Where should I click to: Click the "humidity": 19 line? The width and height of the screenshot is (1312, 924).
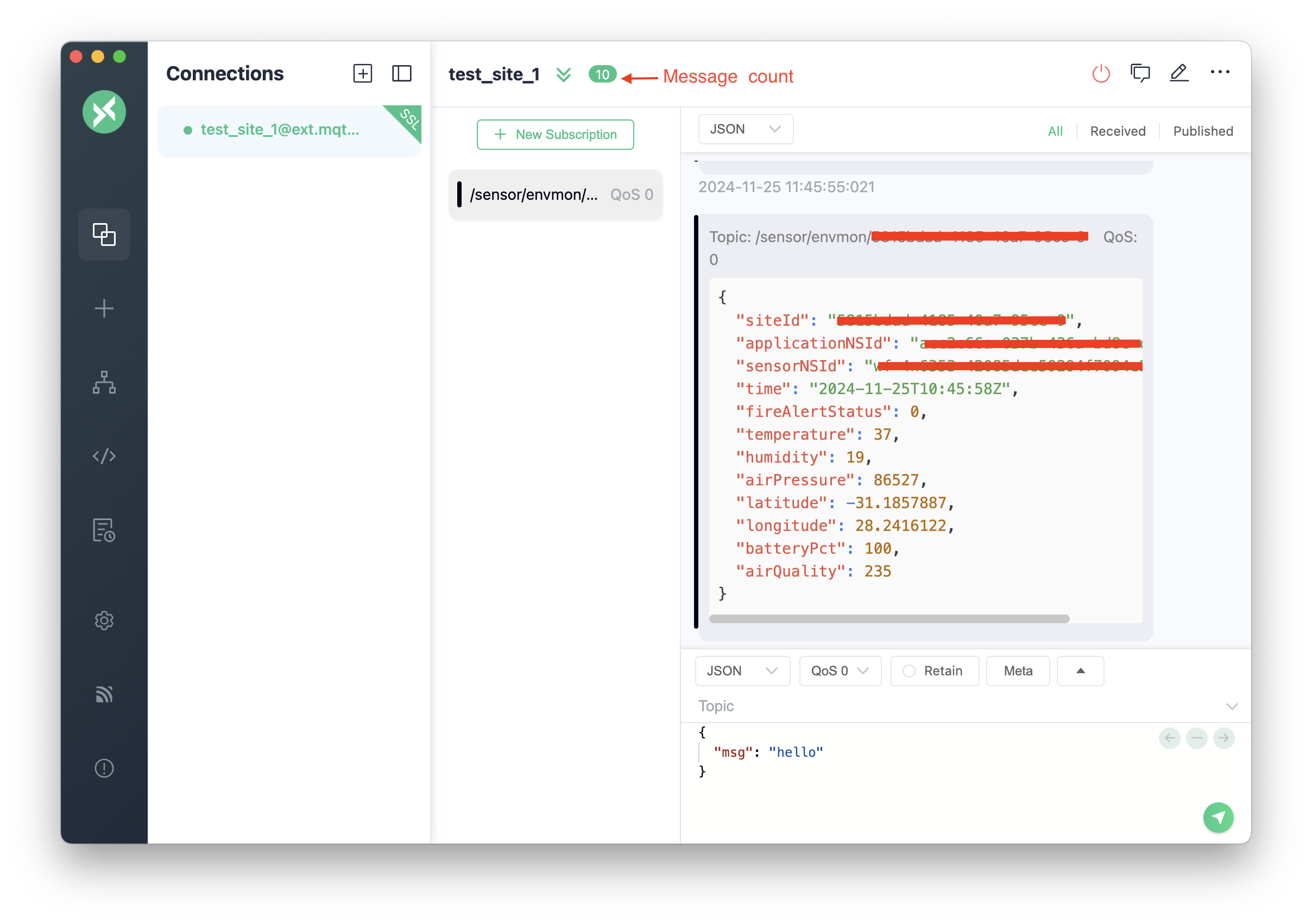tap(803, 457)
